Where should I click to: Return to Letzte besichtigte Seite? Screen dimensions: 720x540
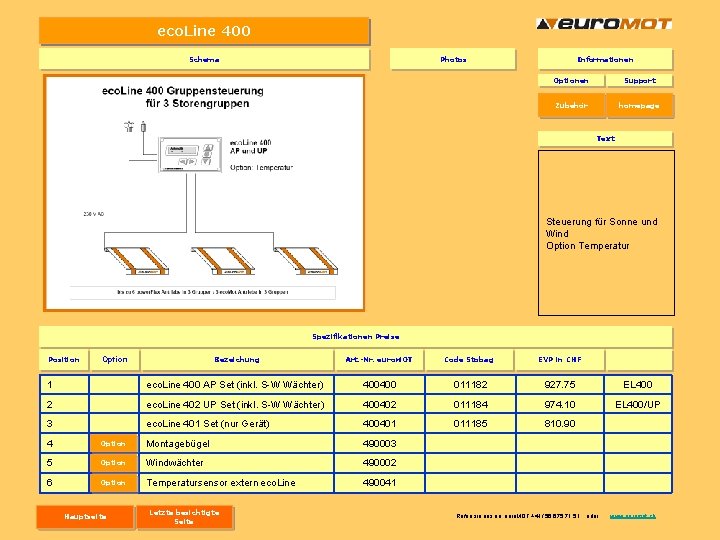tap(184, 517)
